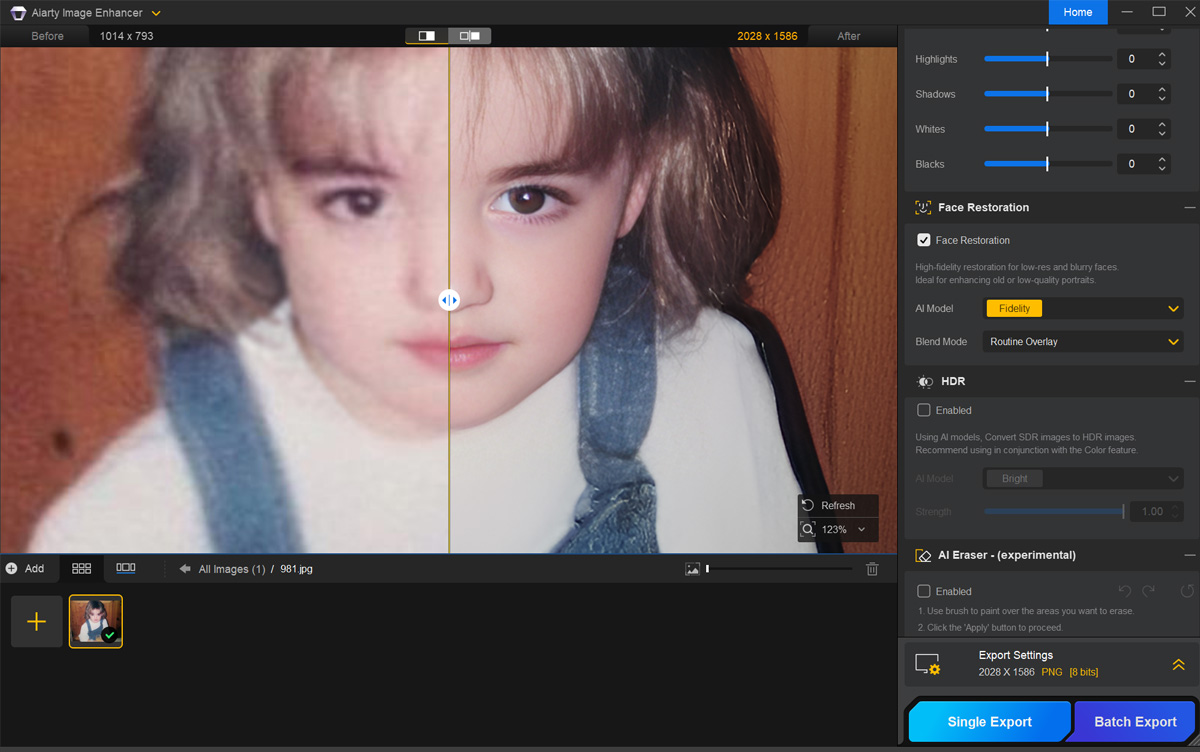
Task: Switch to side-by-side compare view icon
Action: point(469,36)
